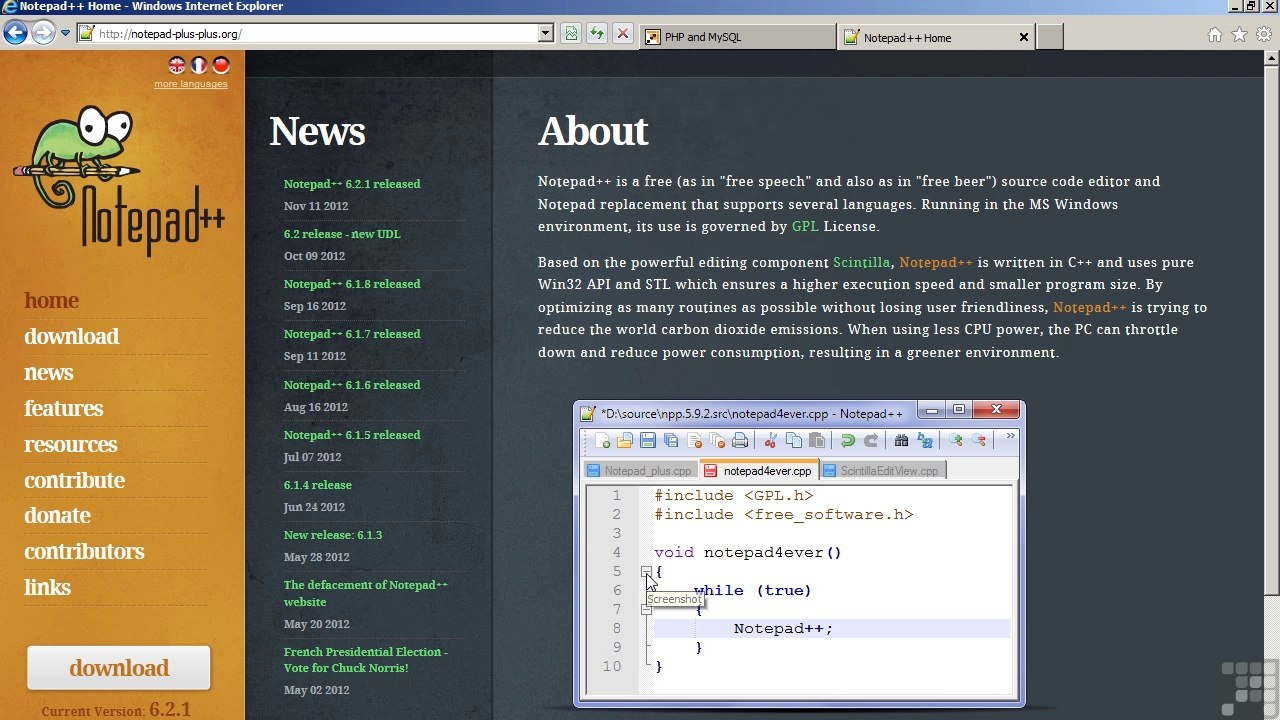Open the recent pages dropdown arrow
The width and height of the screenshot is (1280, 720).
(65, 33)
